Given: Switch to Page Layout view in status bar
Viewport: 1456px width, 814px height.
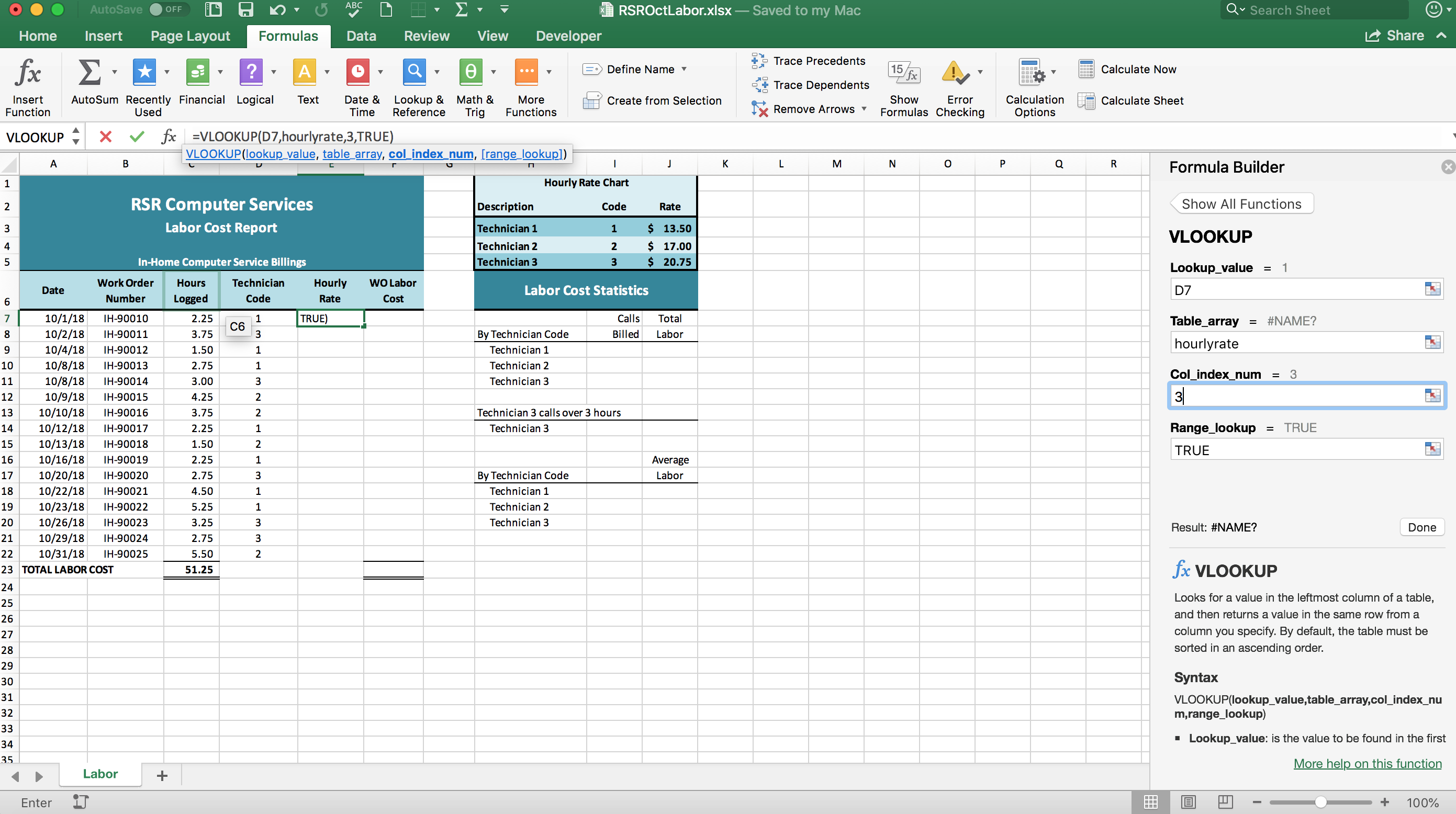Looking at the screenshot, I should 1188,801.
